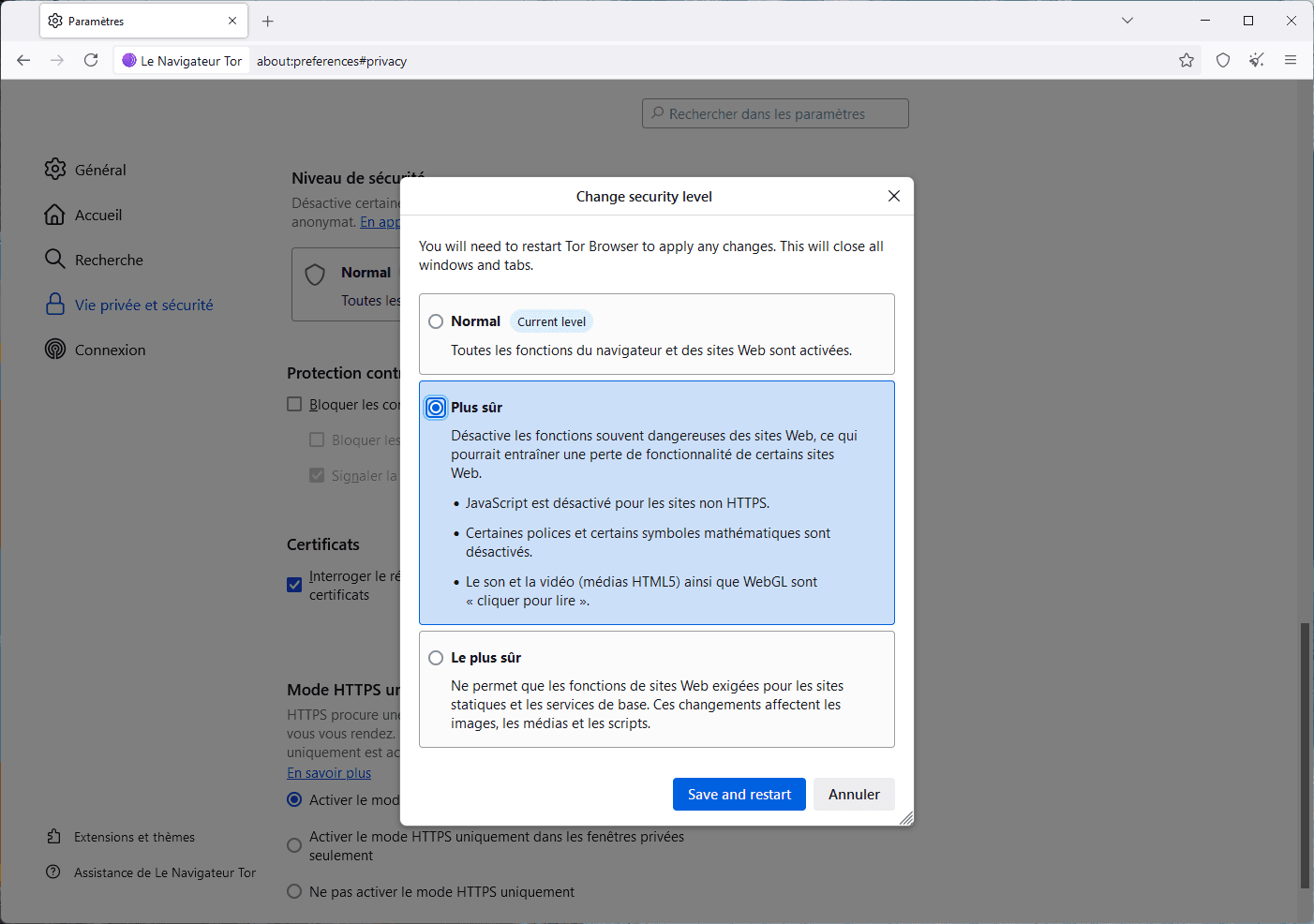Click the Certaines polices bullet text

pos(648,543)
